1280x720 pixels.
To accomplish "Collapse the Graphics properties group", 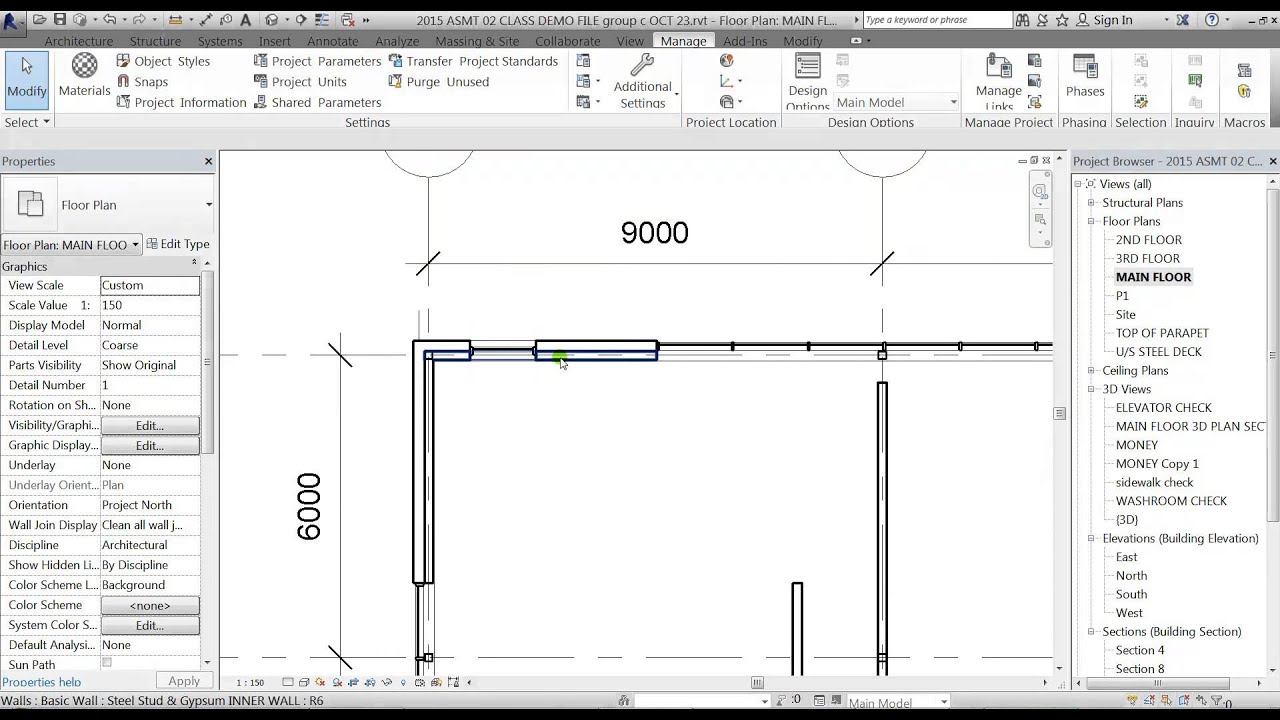I will click(194, 263).
